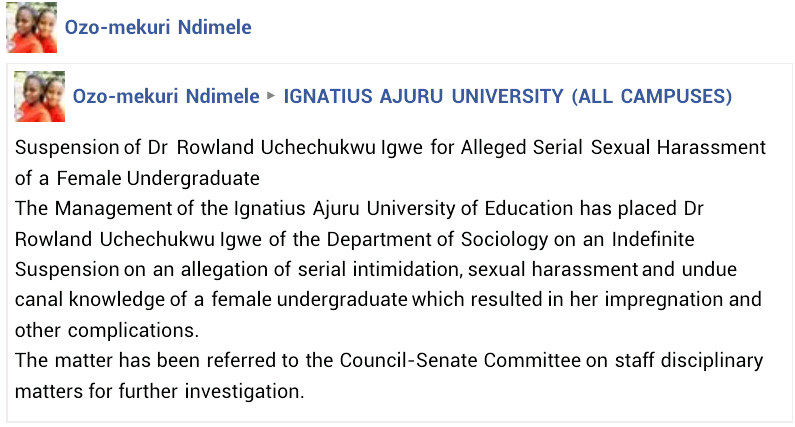Click the line starting "Suspension on an allegation"
Viewport: 795px width, 427px height.
[x=376, y=269]
